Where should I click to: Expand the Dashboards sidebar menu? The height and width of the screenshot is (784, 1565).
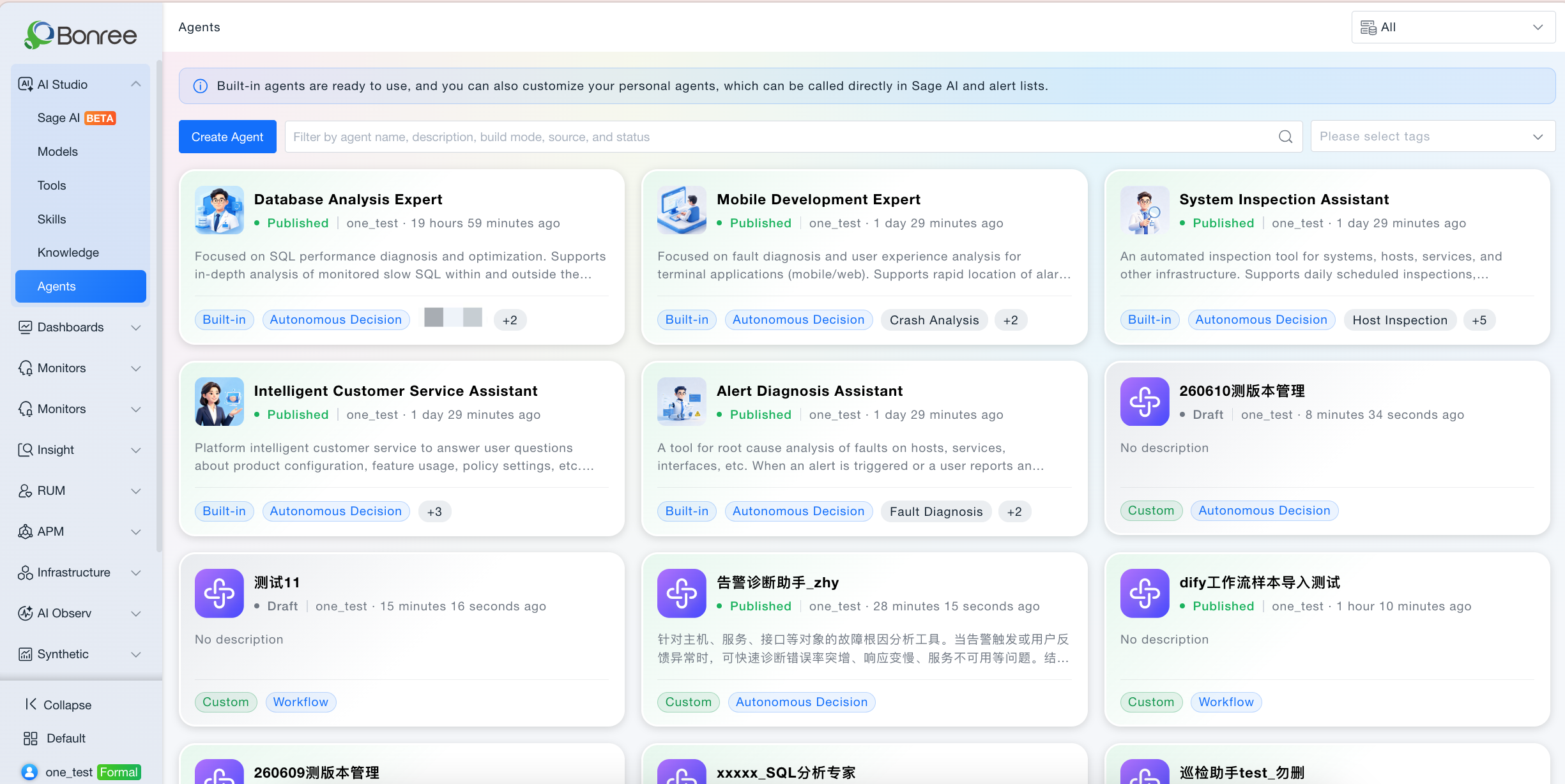pyautogui.click(x=80, y=328)
